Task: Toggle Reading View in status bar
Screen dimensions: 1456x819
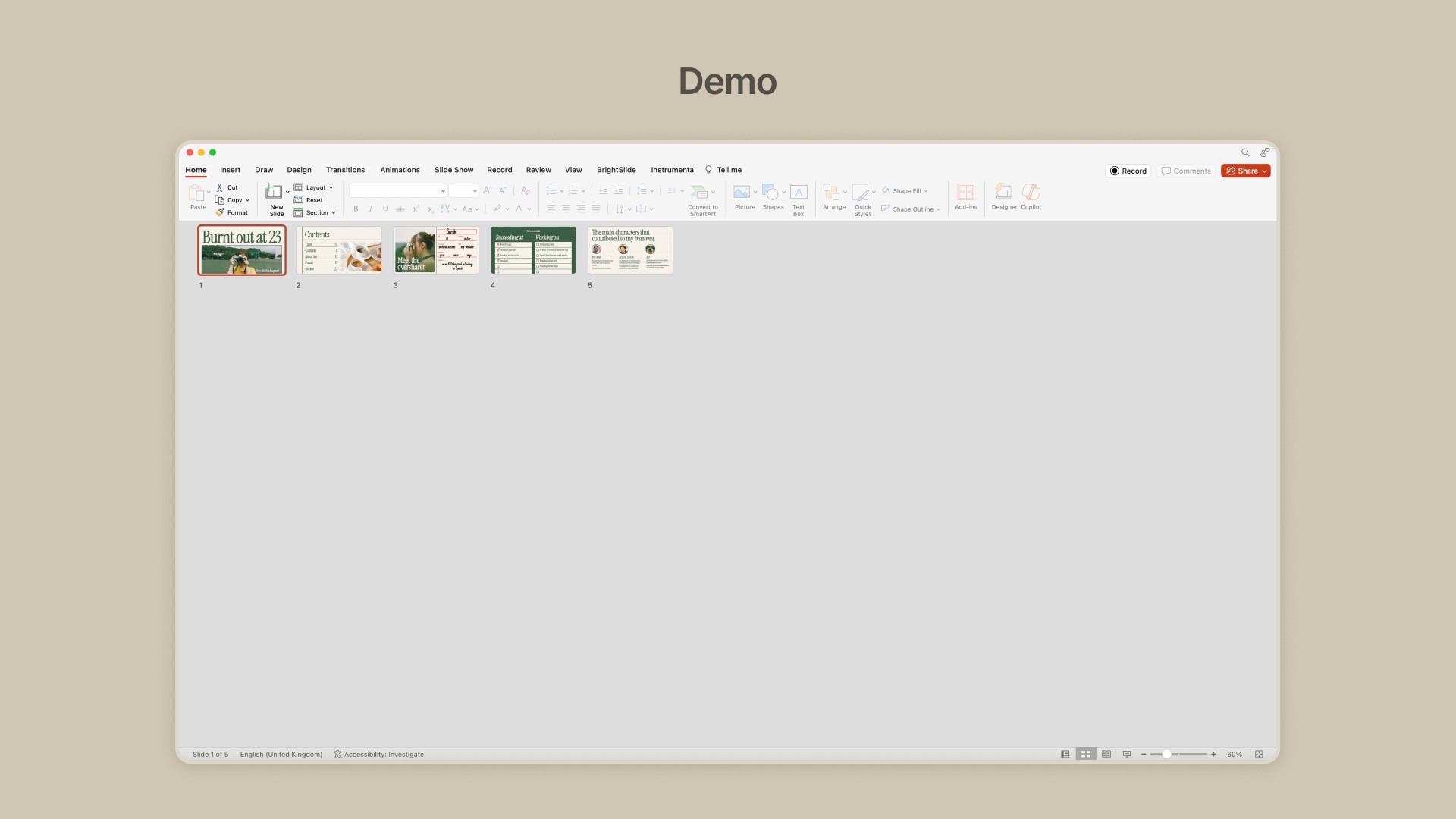Action: point(1106,755)
